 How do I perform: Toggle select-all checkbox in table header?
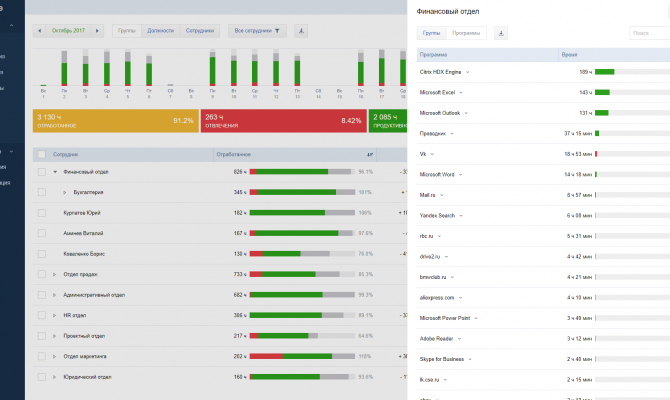[41, 155]
